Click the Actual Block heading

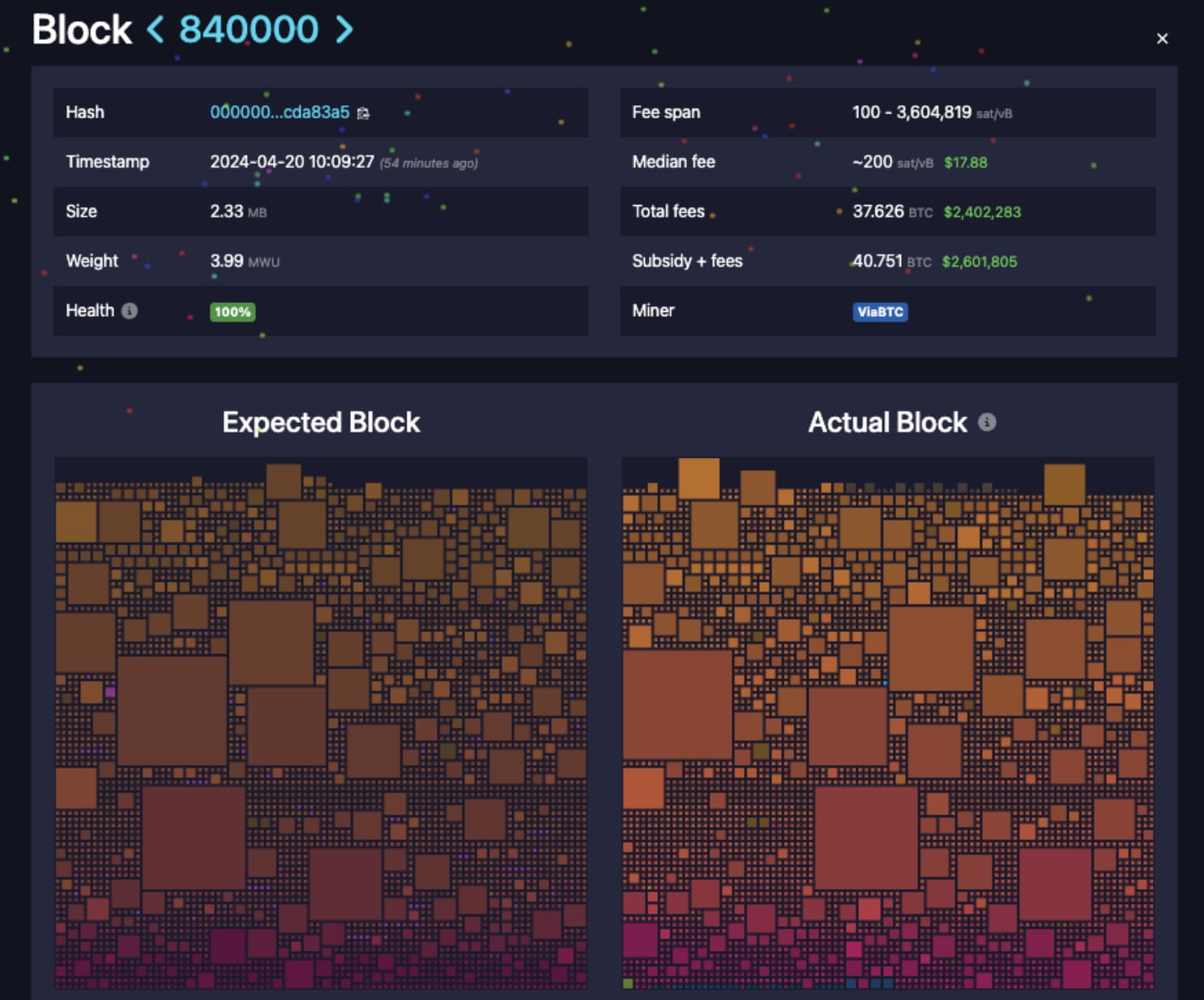[x=886, y=422]
